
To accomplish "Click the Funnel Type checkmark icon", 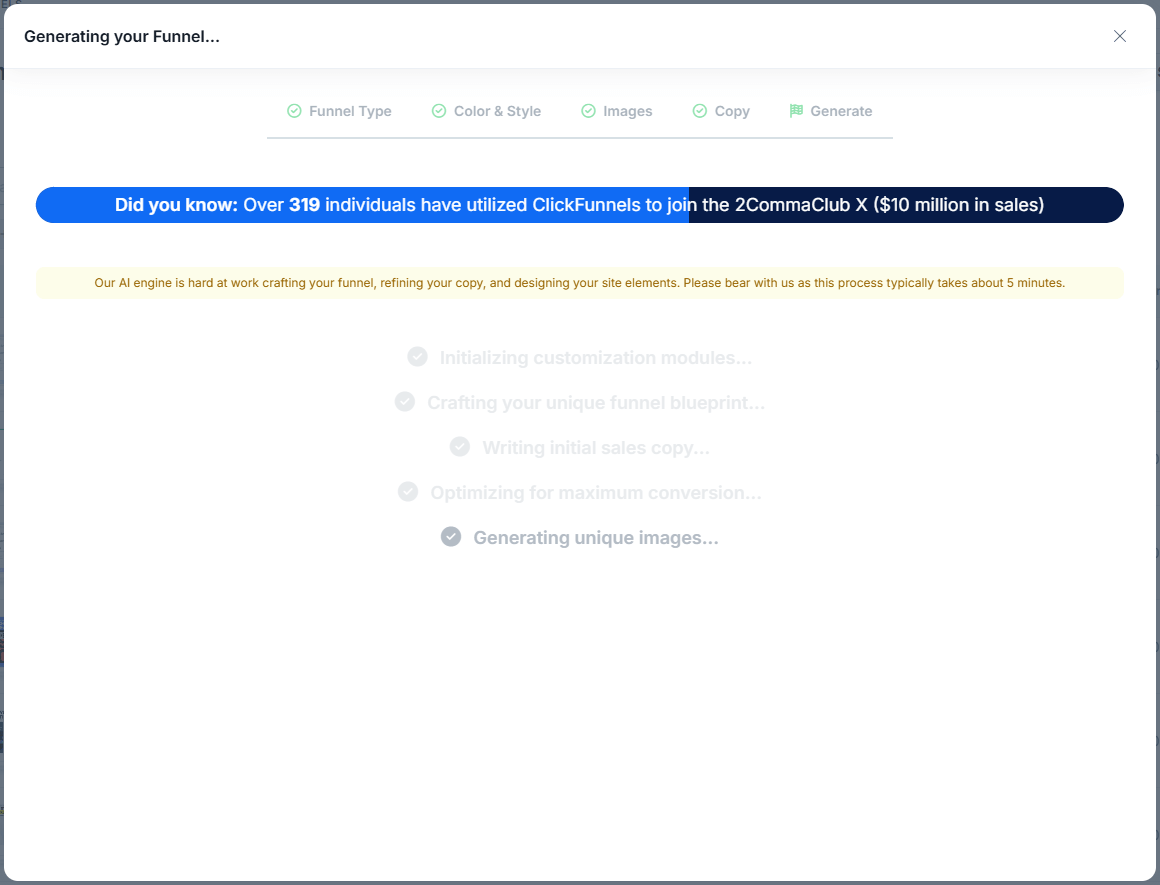I will pyautogui.click(x=294, y=111).
